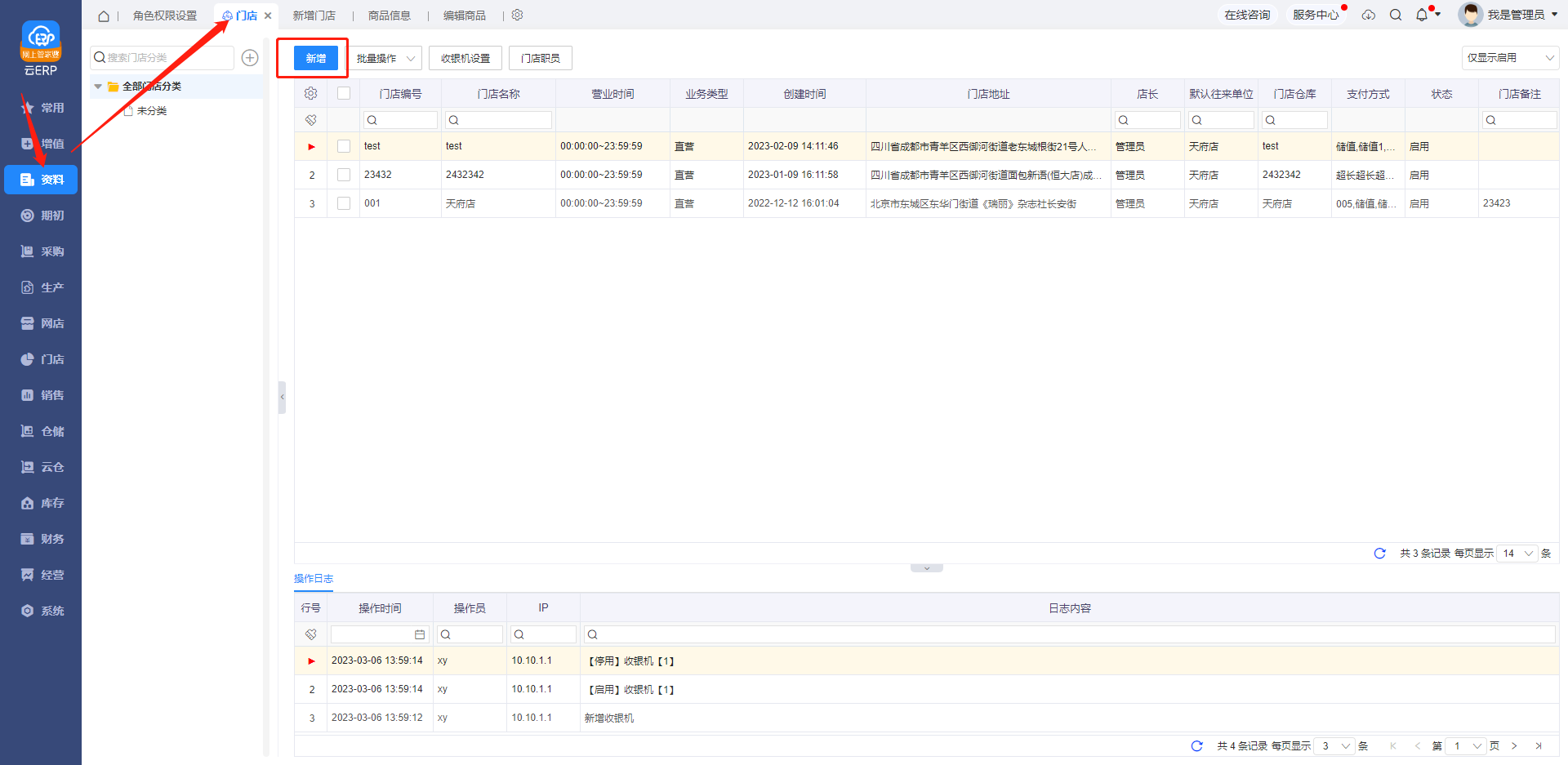Screen dimensions: 1568x765
Task: Open the 仅显示启用 filter dropdown
Action: 1509,58
